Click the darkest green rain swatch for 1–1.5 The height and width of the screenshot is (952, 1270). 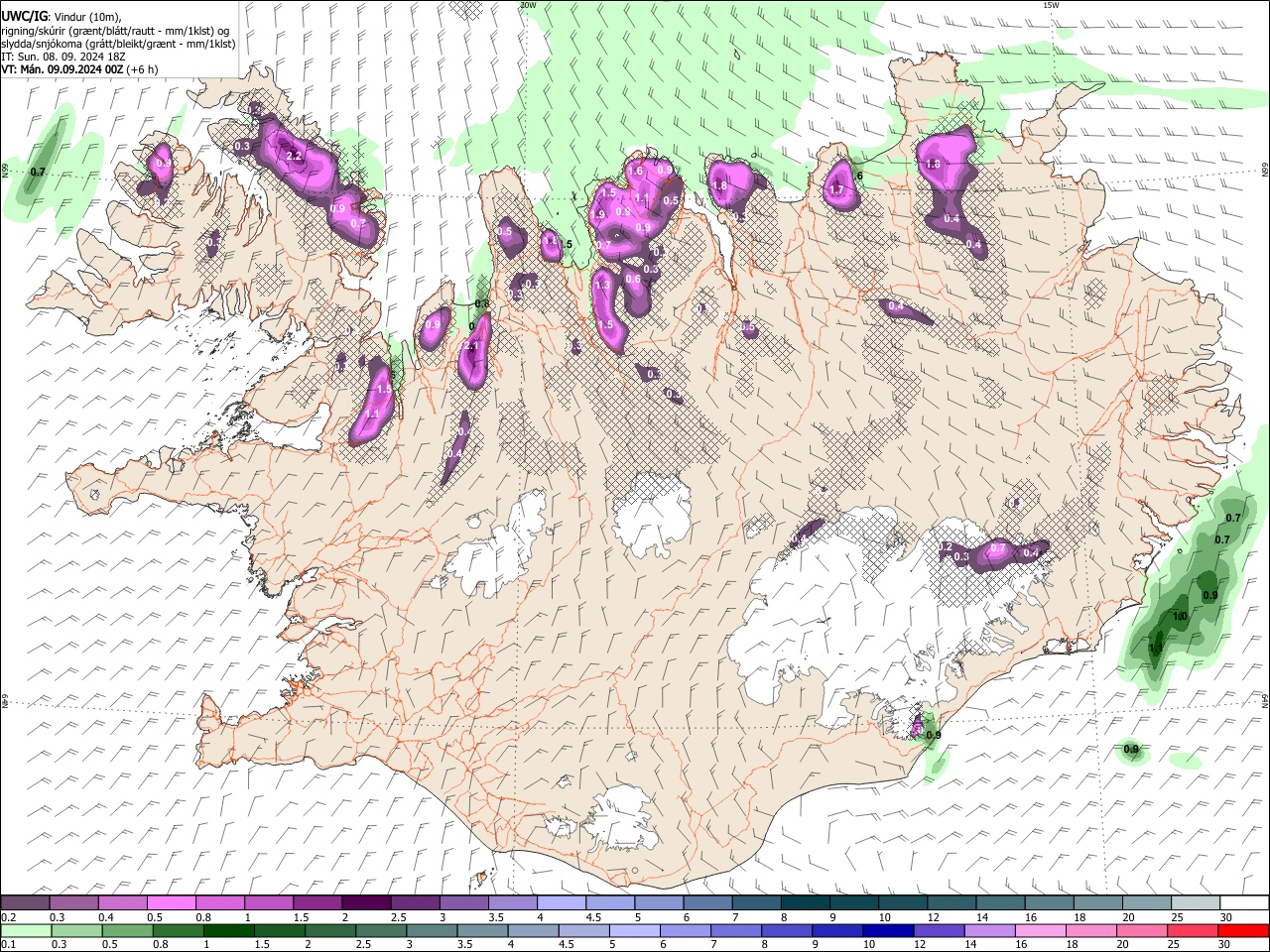coord(229,930)
